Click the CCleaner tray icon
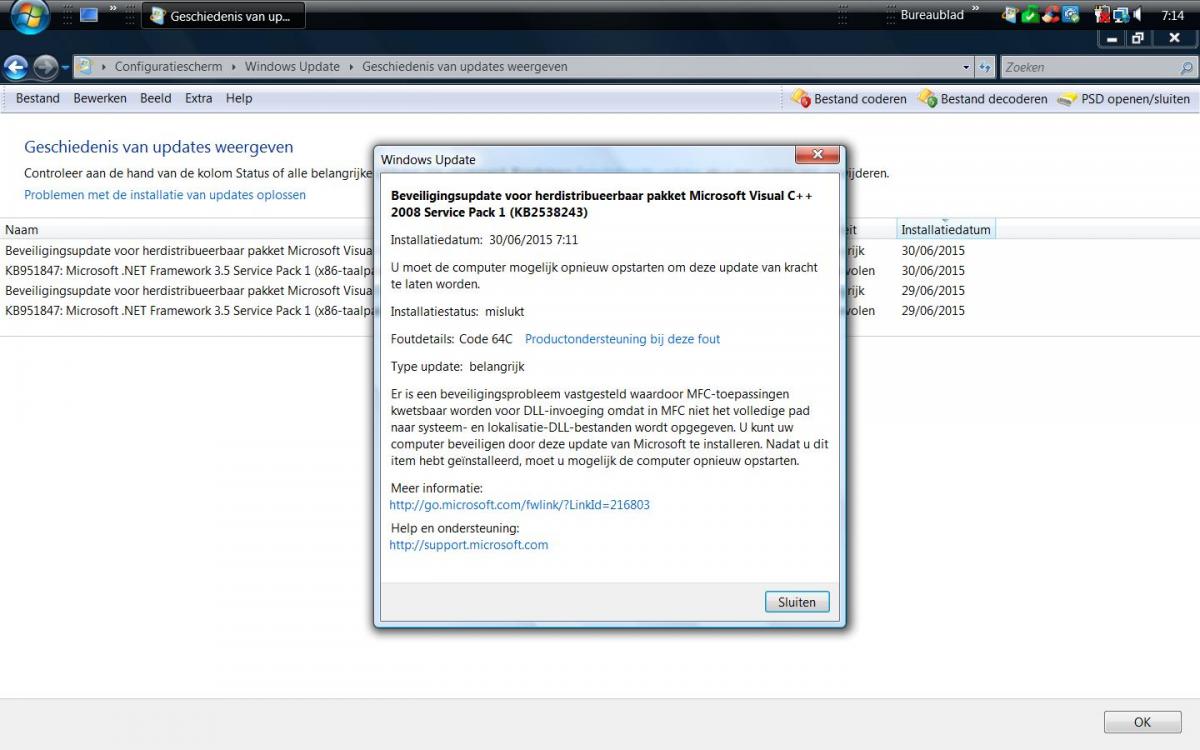This screenshot has height=750, width=1200. click(x=1050, y=15)
